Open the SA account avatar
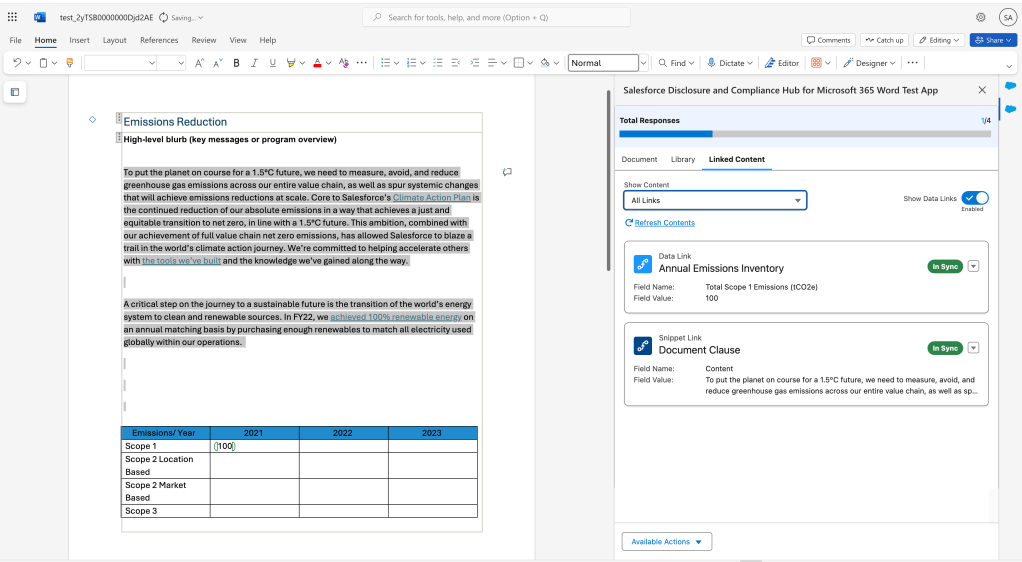 coord(1008,18)
